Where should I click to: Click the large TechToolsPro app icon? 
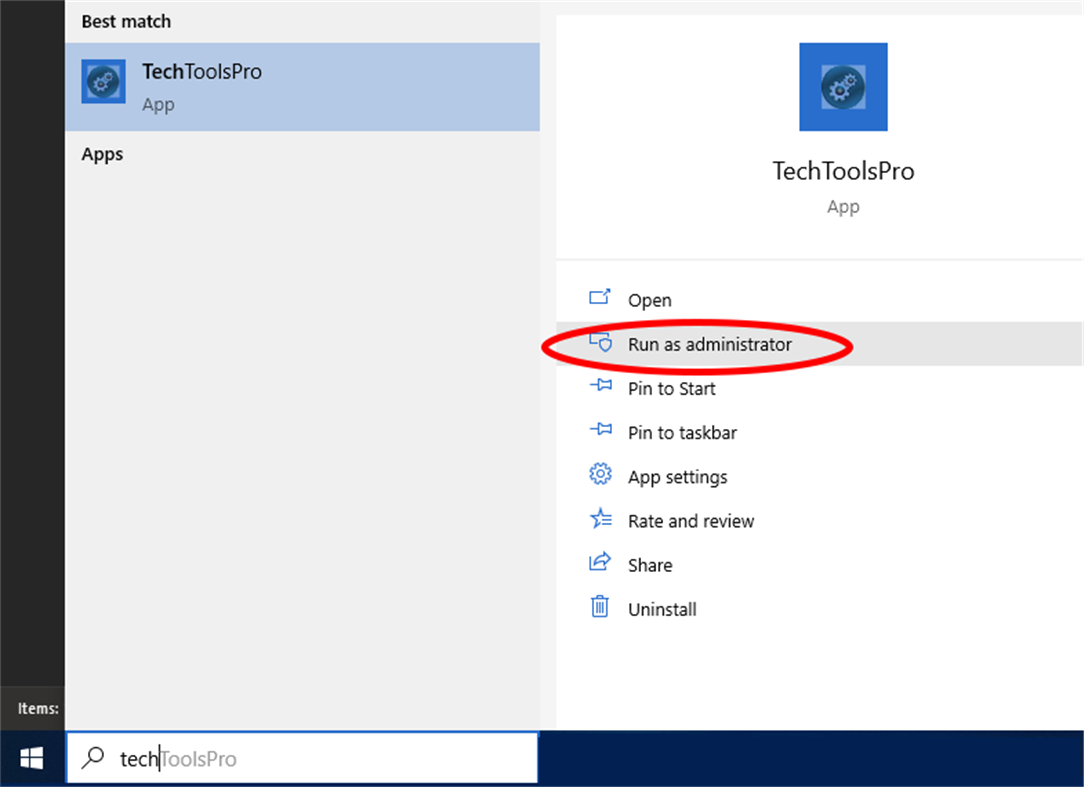842,86
